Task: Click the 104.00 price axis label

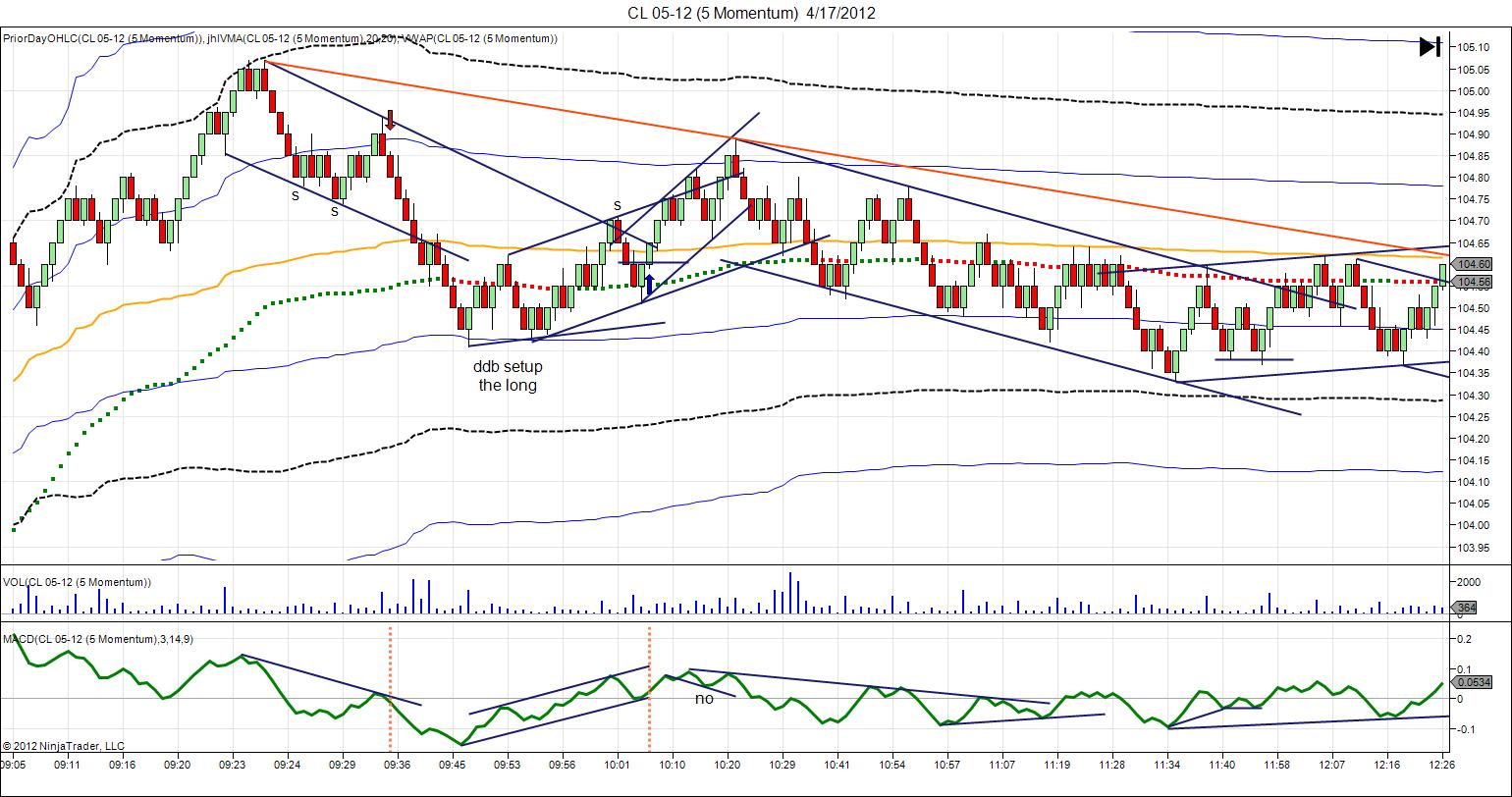Action: pos(1475,526)
